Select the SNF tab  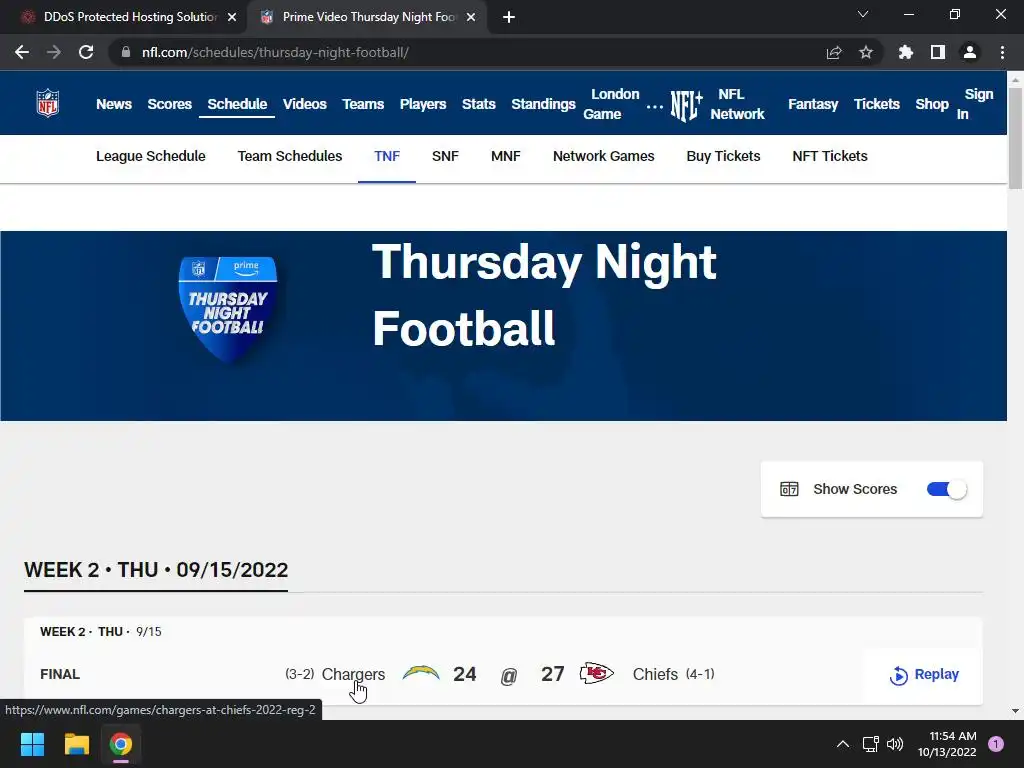(x=445, y=156)
